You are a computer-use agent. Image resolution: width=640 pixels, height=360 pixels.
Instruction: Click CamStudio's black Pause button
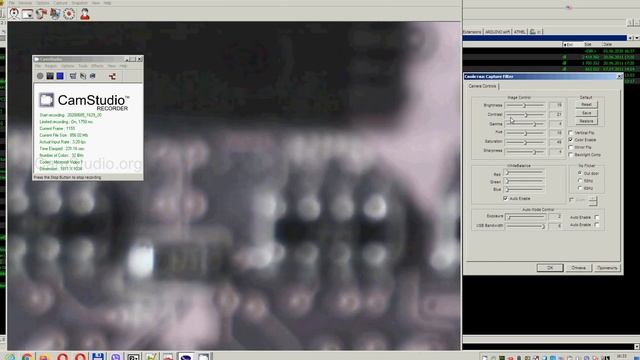50,76
